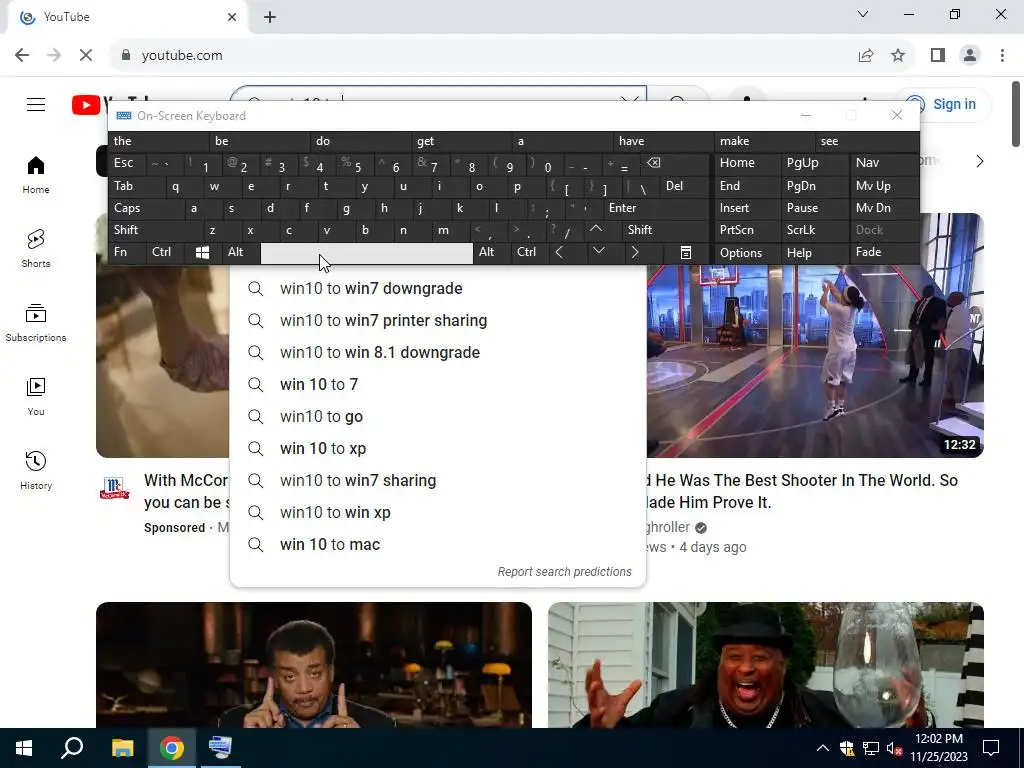Open Windows Start menu
The width and height of the screenshot is (1024, 768).
tap(24, 748)
